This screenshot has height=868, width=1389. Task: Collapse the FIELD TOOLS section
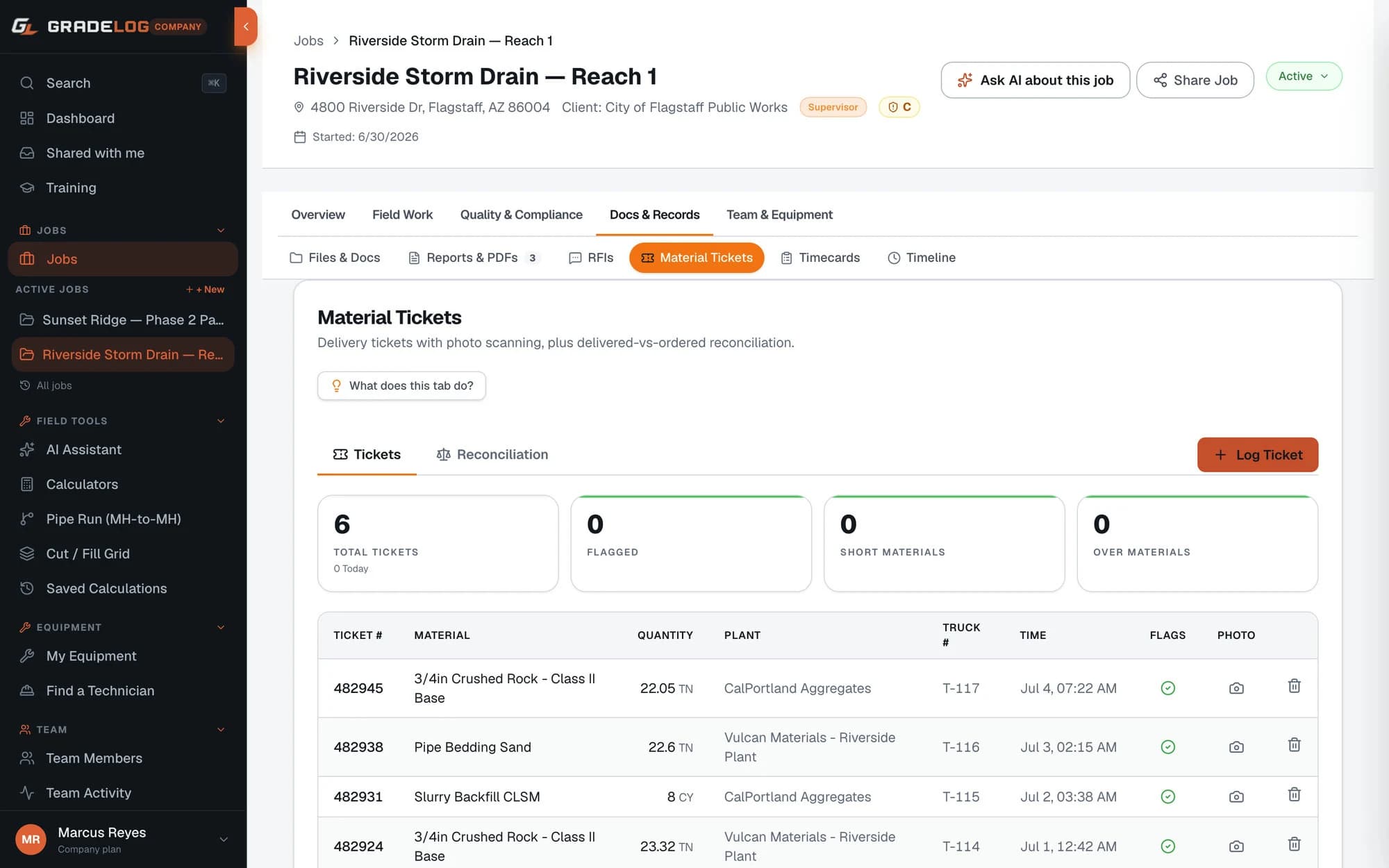click(x=221, y=421)
